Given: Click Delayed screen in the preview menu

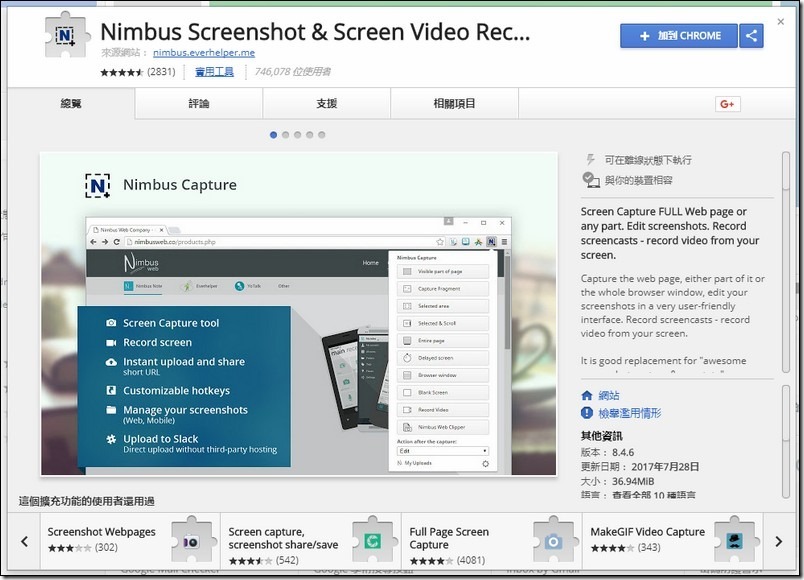Looking at the screenshot, I should pyautogui.click(x=443, y=358).
